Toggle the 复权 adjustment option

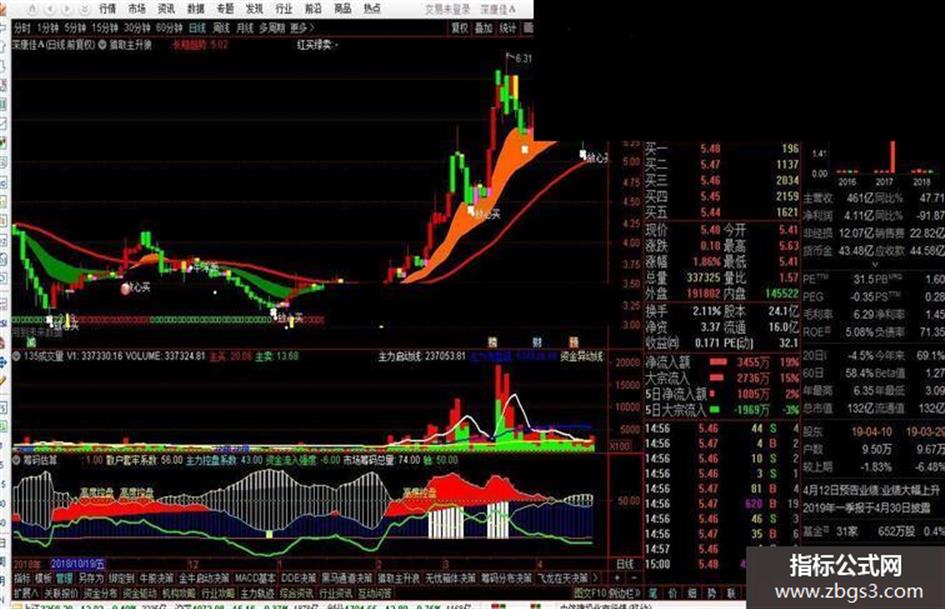point(460,28)
